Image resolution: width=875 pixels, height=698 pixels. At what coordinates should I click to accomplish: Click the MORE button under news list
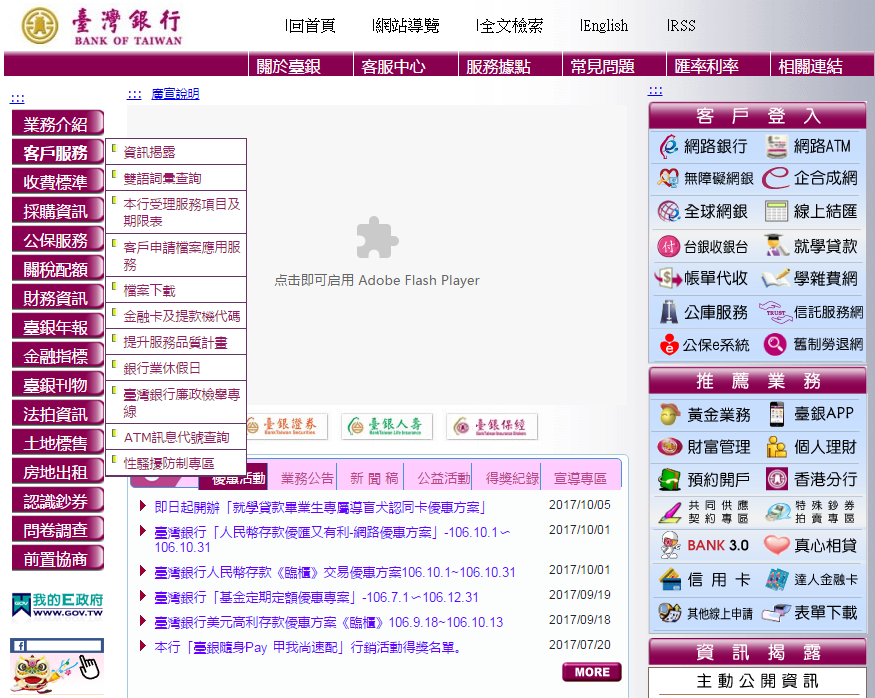[x=592, y=672]
